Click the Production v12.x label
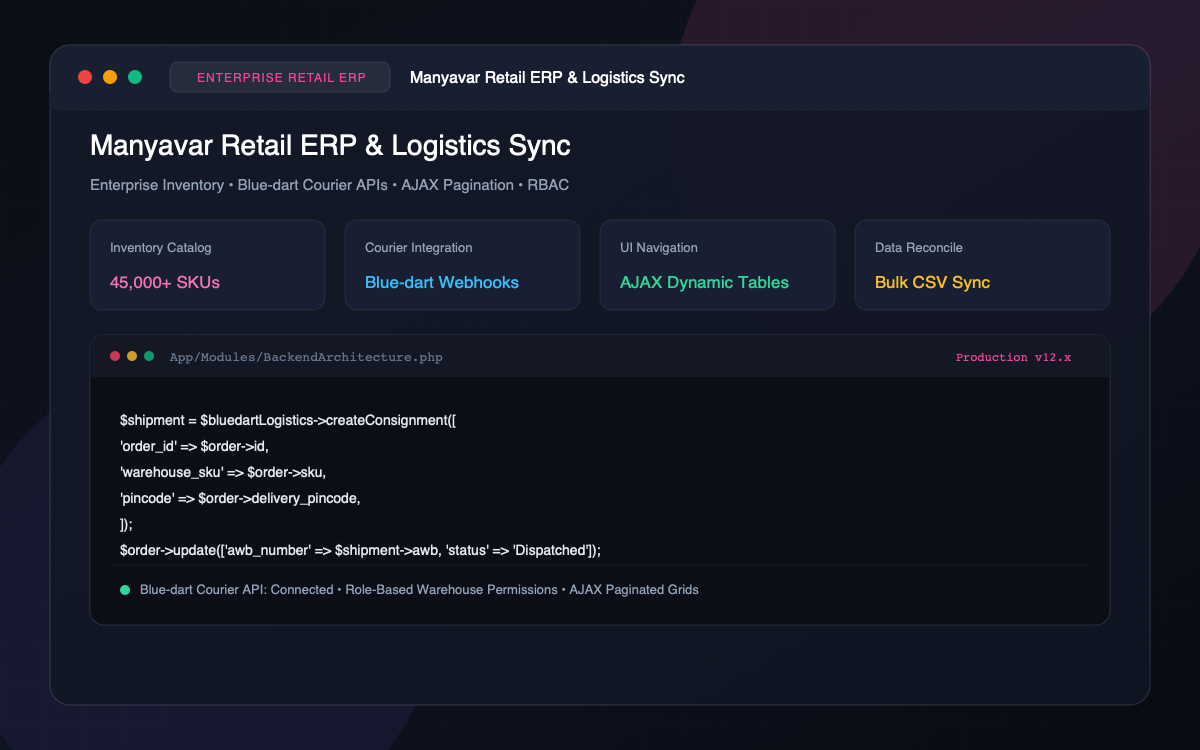Viewport: 1200px width, 750px height. point(1013,357)
